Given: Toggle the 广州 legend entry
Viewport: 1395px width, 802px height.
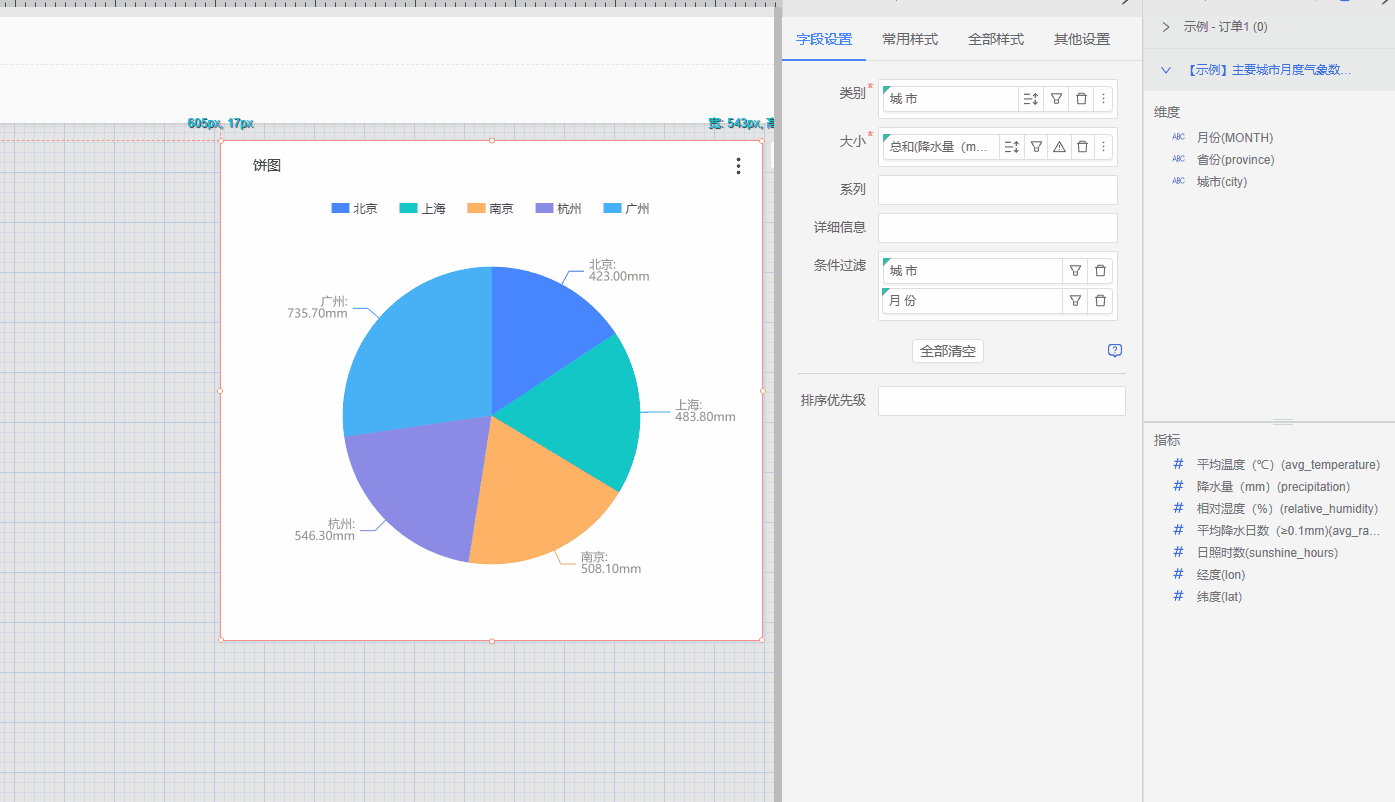Looking at the screenshot, I should (x=627, y=209).
